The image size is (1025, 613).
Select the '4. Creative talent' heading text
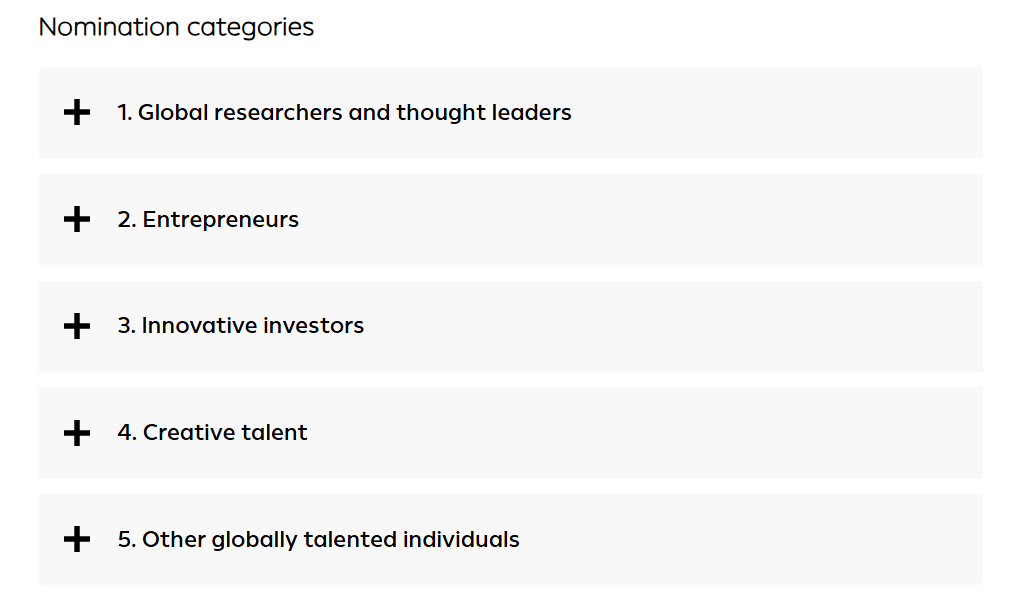coord(212,433)
